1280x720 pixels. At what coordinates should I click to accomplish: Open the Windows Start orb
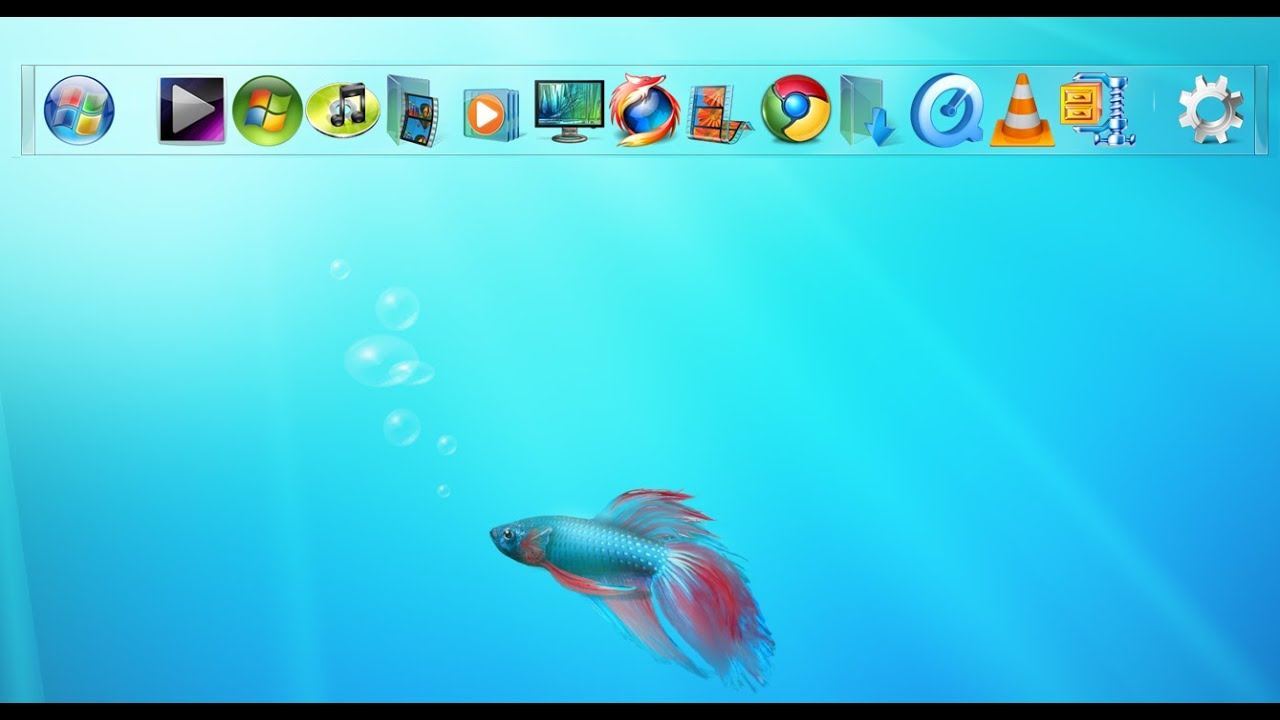pos(79,110)
